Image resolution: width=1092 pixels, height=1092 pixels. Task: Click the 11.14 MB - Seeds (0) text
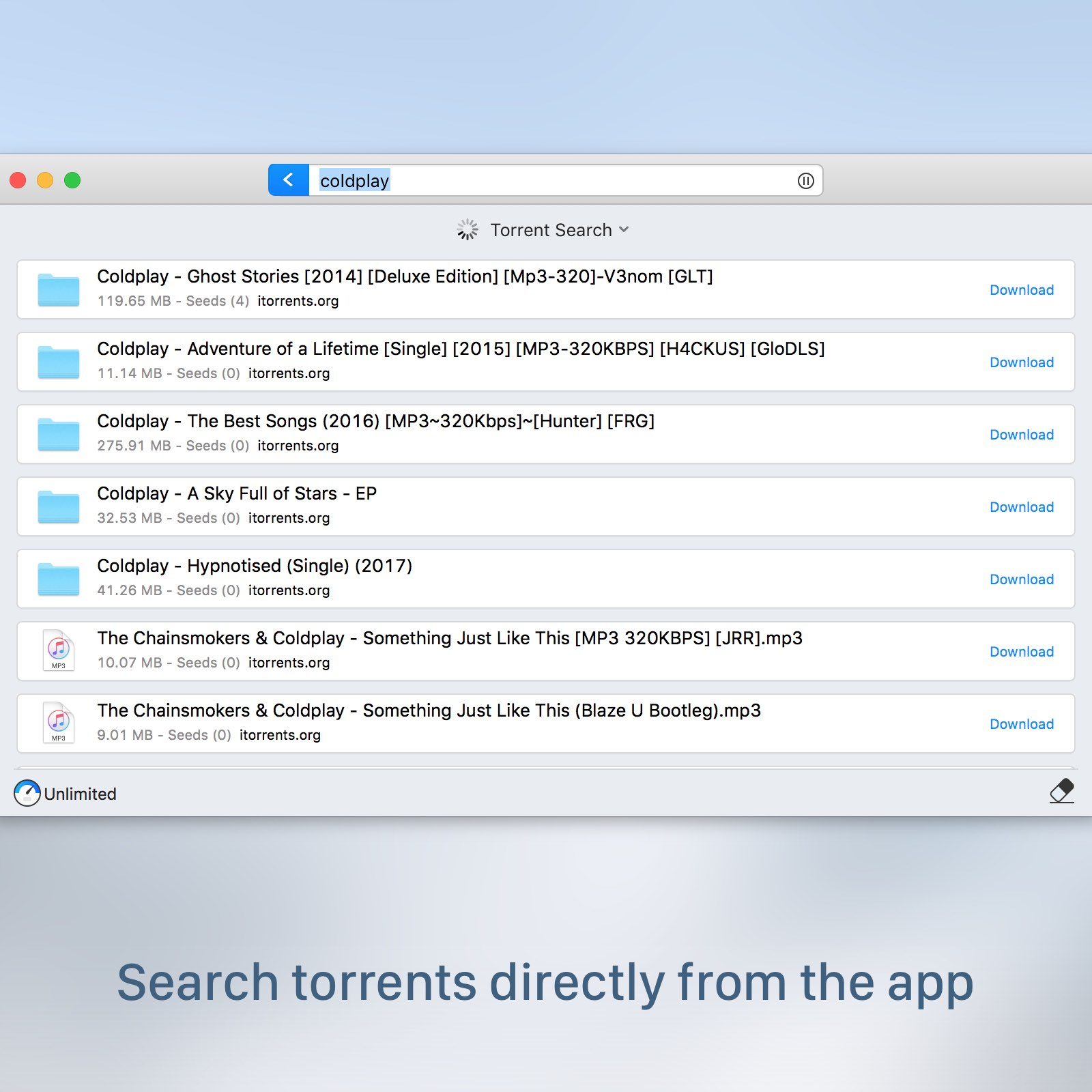click(x=169, y=373)
